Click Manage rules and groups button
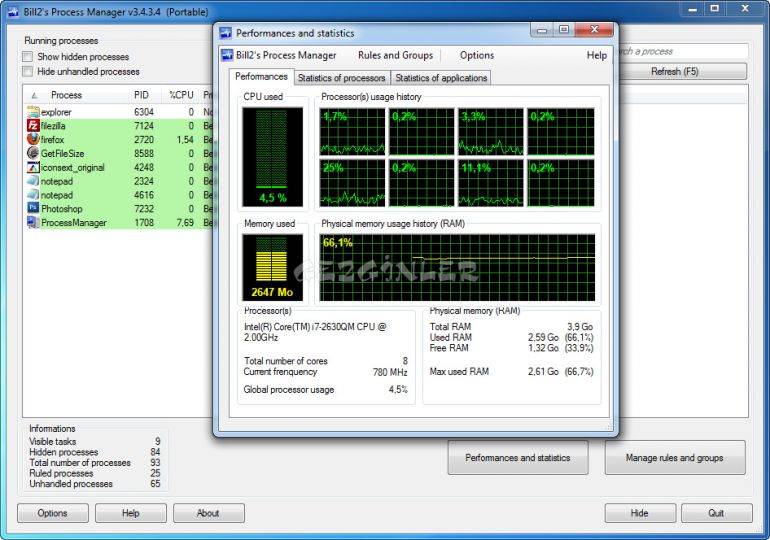Image resolution: width=770 pixels, height=540 pixels. 675,458
